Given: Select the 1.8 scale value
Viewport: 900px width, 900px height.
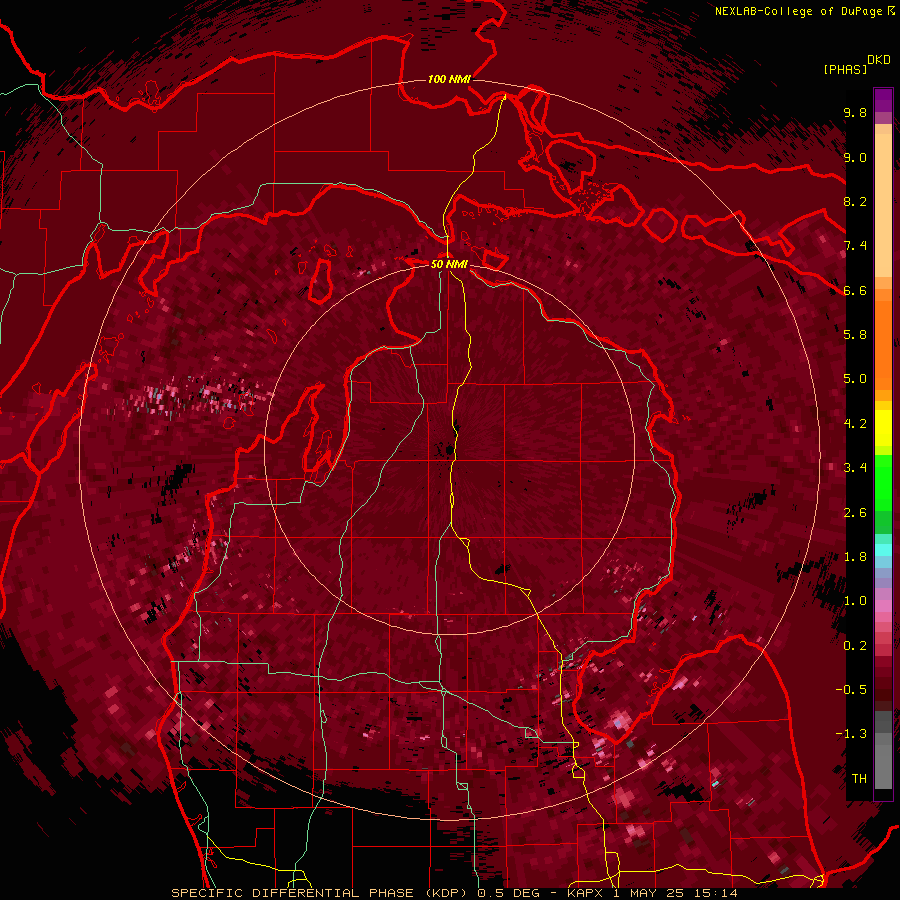Looking at the screenshot, I should 855,557.
